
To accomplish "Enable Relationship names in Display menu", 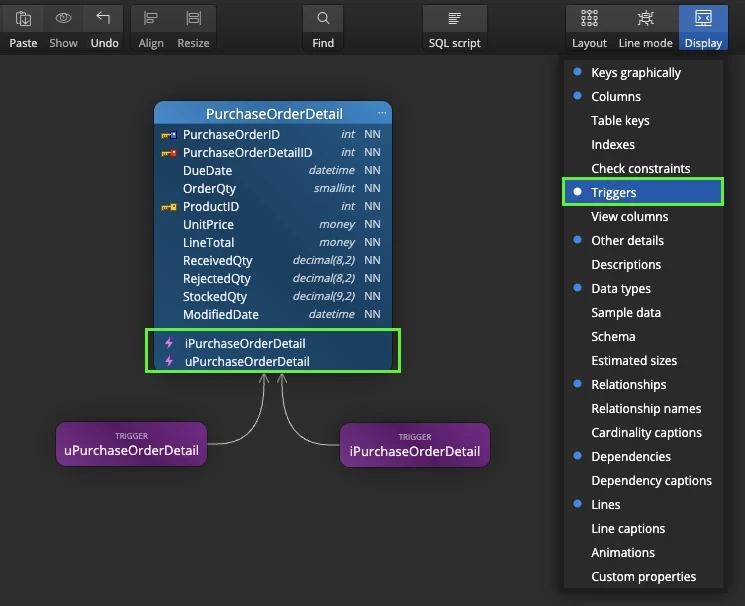I will click(643, 408).
